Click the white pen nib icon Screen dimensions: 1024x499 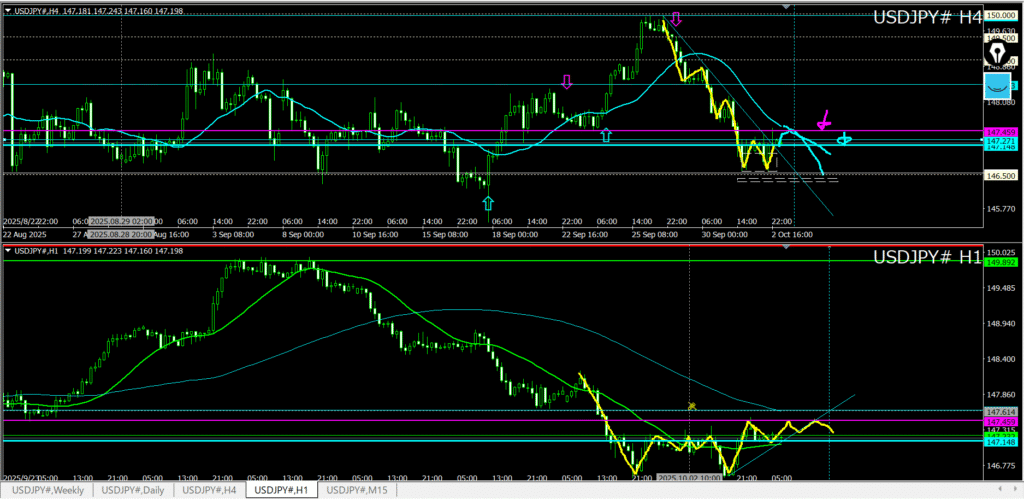click(x=998, y=52)
